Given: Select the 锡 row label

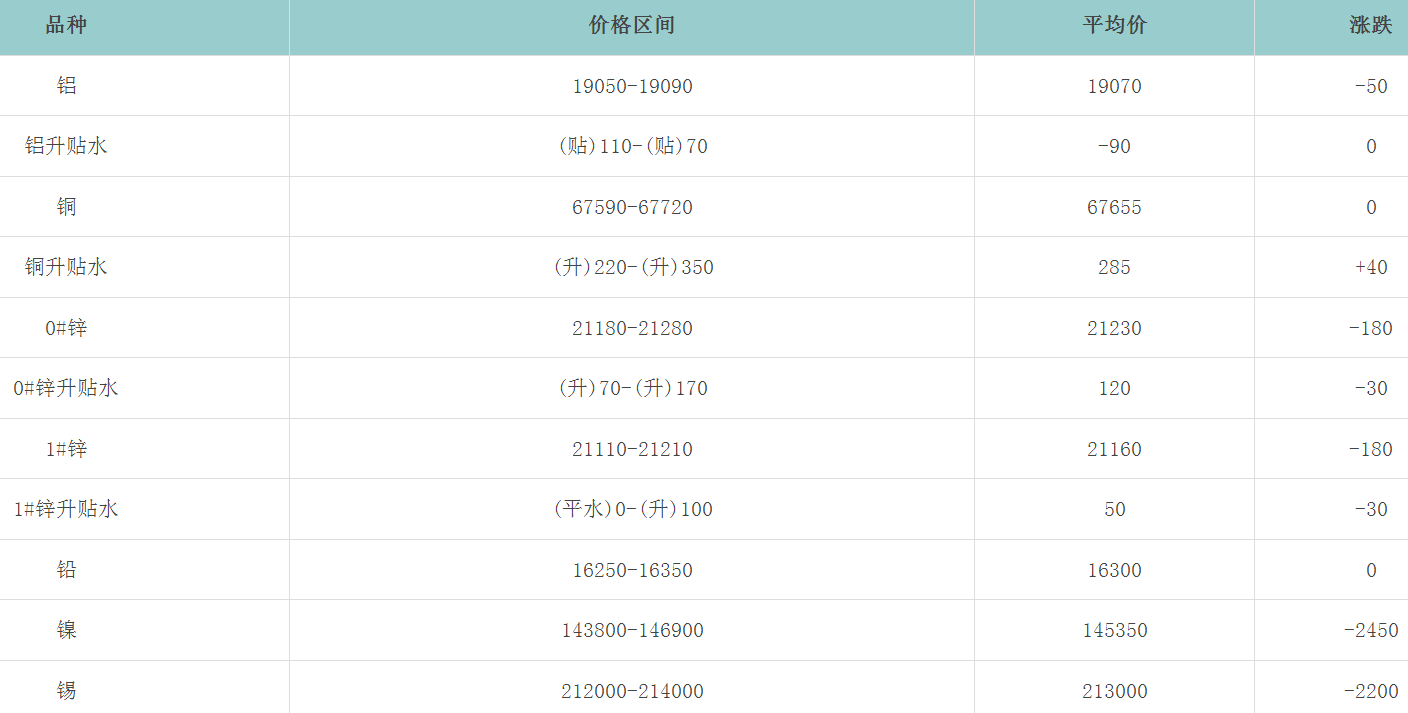Looking at the screenshot, I should coord(66,691).
